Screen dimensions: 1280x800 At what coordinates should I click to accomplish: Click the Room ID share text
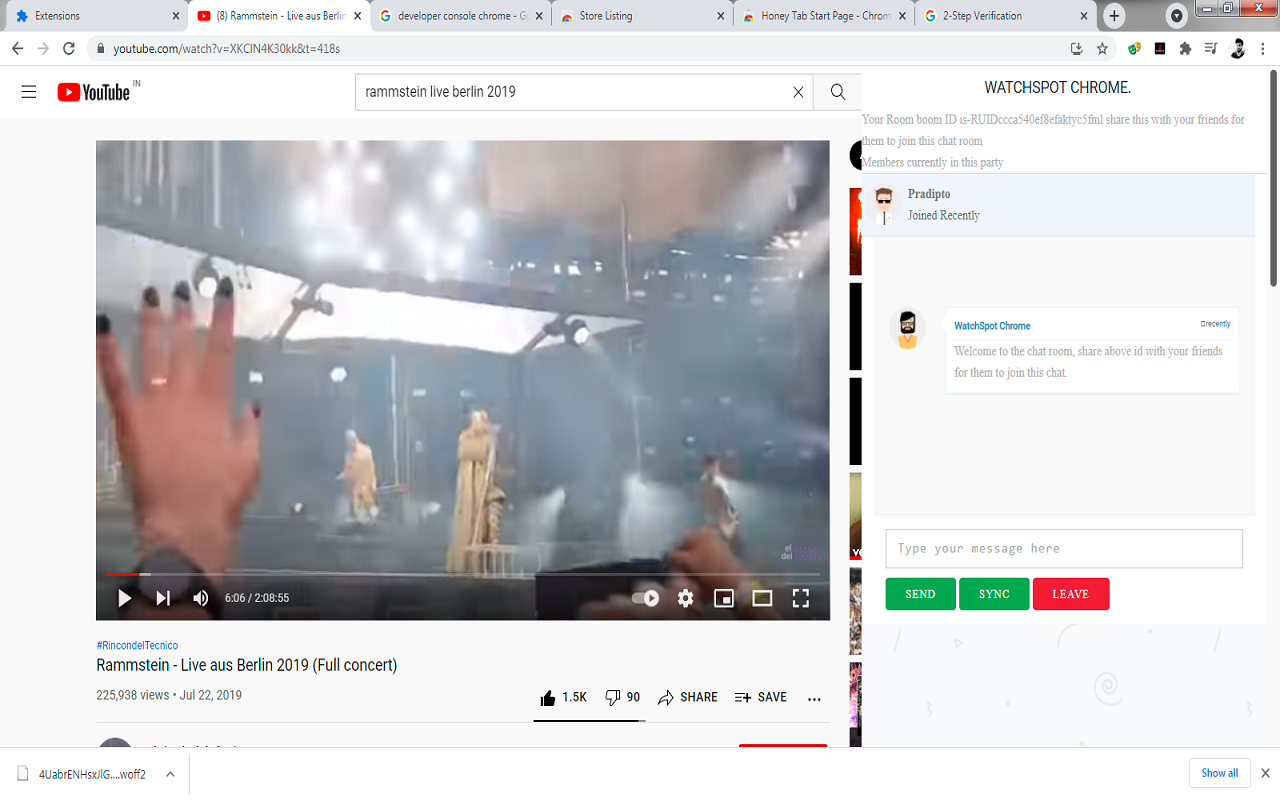pos(1053,130)
